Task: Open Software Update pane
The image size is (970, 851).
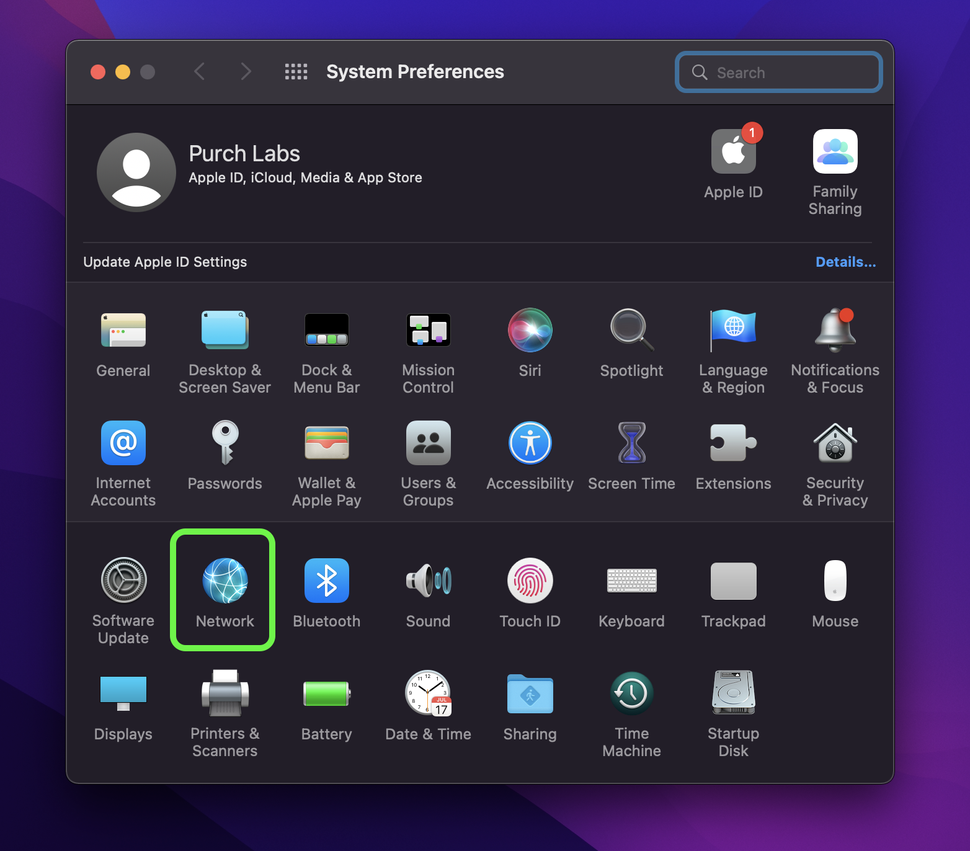Action: coord(123,602)
